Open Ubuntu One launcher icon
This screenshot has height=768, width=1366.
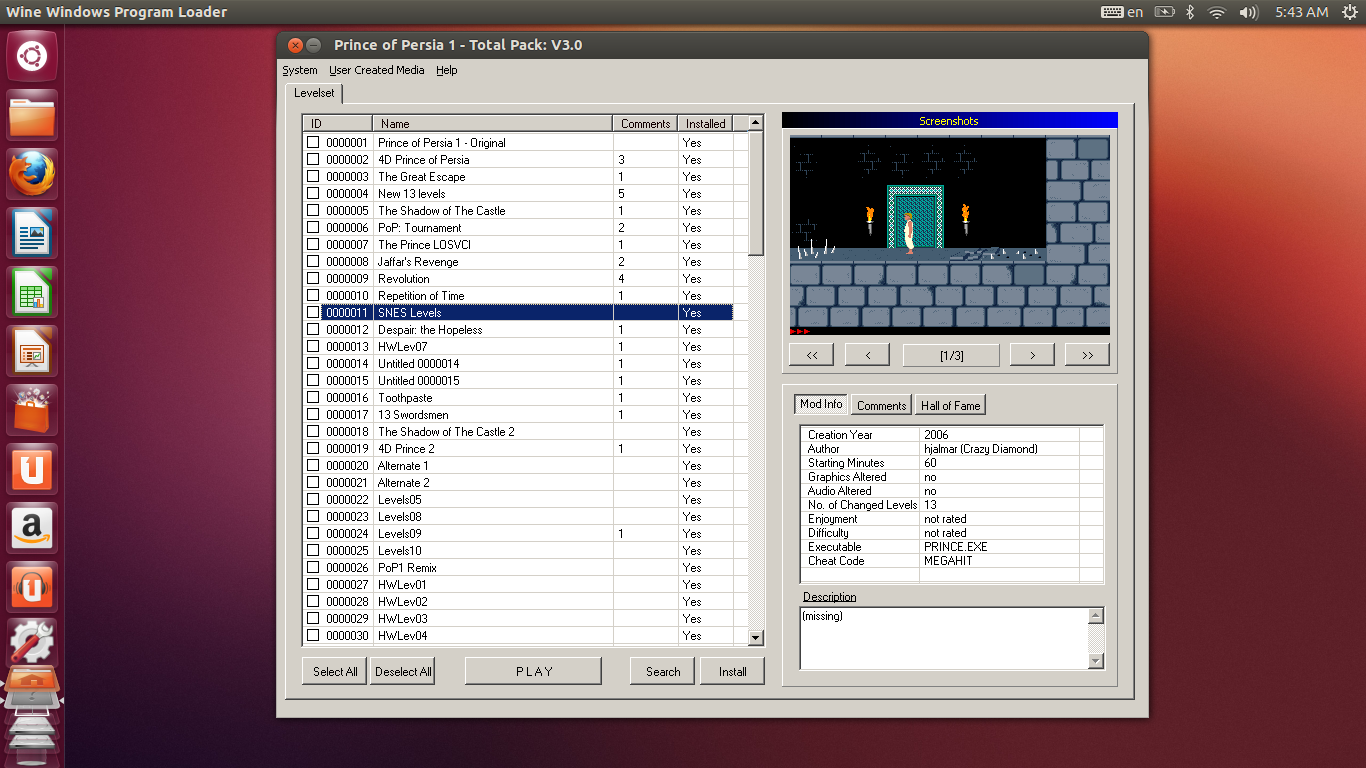point(32,469)
